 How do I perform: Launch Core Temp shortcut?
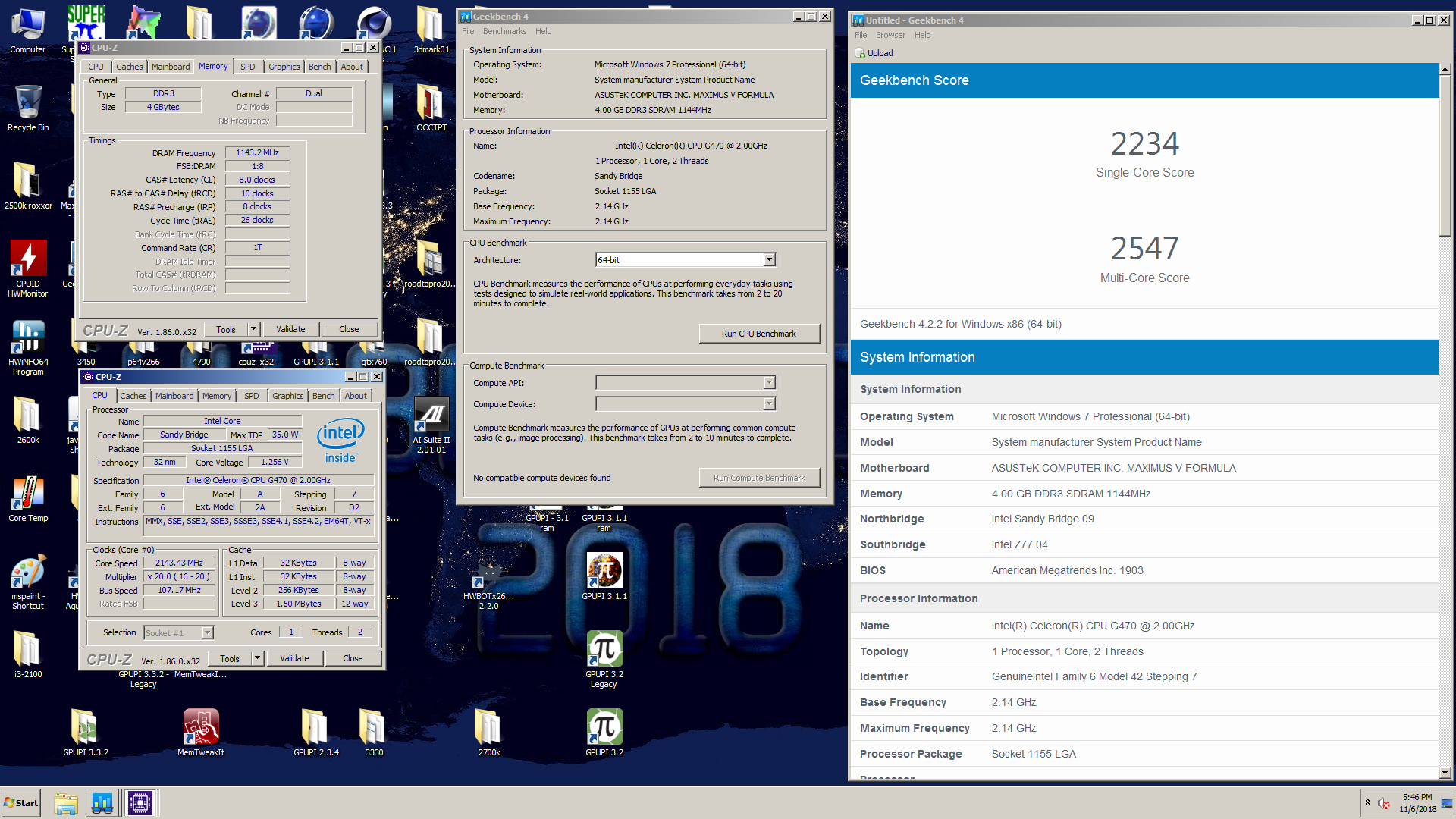point(28,498)
